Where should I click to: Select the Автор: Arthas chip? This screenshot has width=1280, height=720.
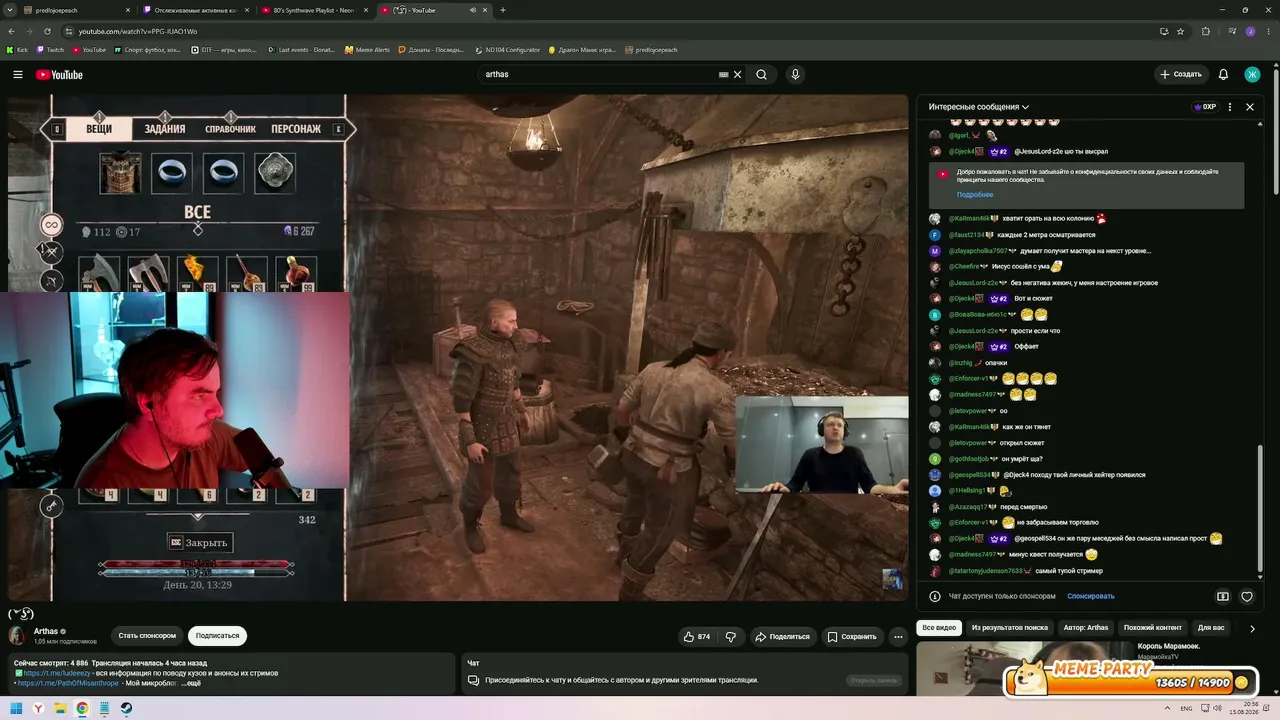[x=1086, y=628]
